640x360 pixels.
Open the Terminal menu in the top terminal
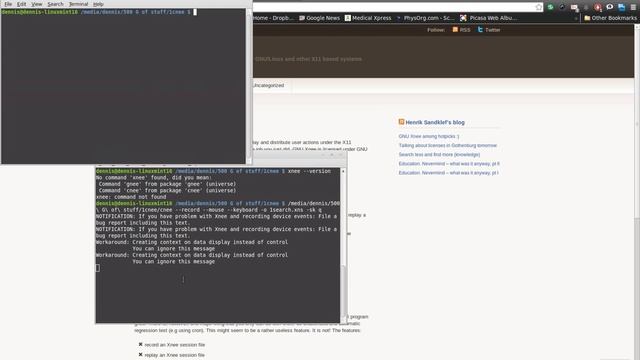point(78,4)
